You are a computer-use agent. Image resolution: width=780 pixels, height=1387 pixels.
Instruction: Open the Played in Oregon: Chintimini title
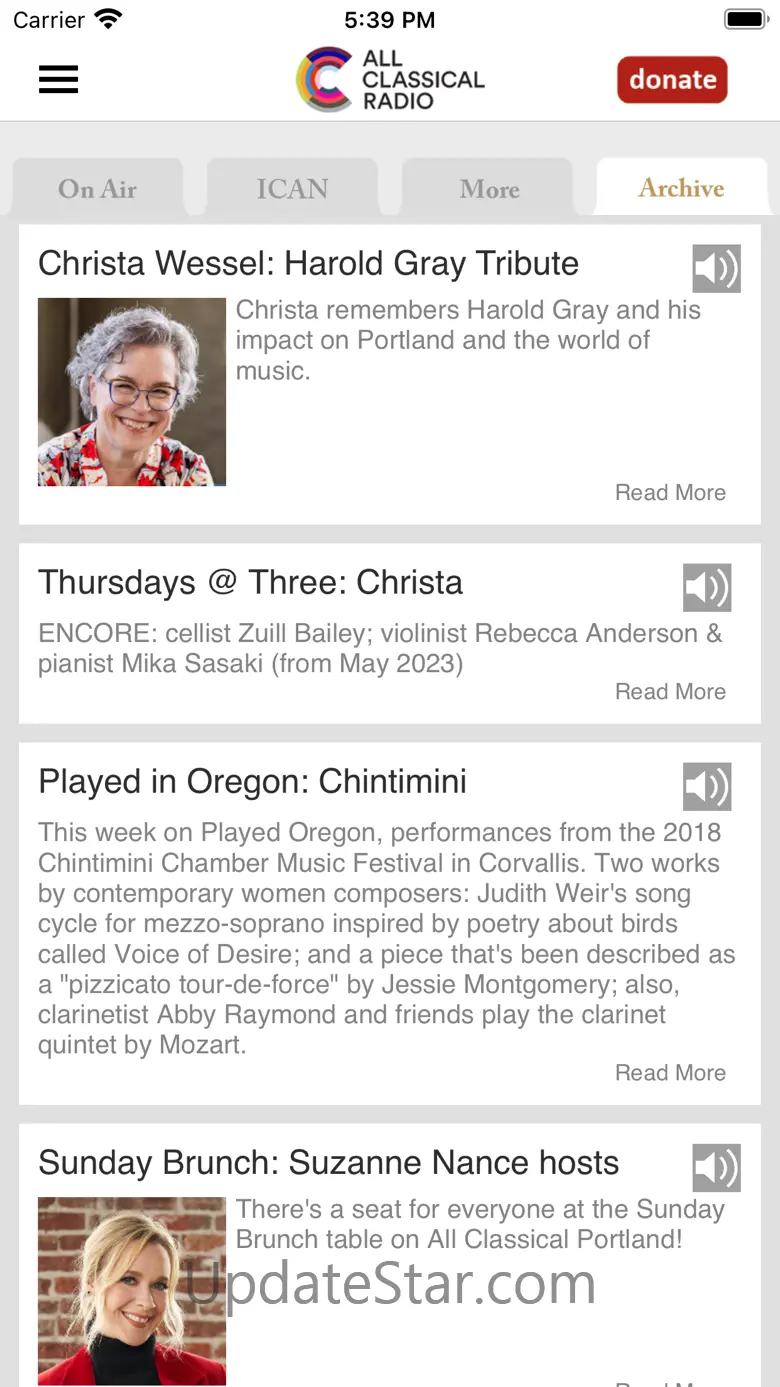pos(252,782)
